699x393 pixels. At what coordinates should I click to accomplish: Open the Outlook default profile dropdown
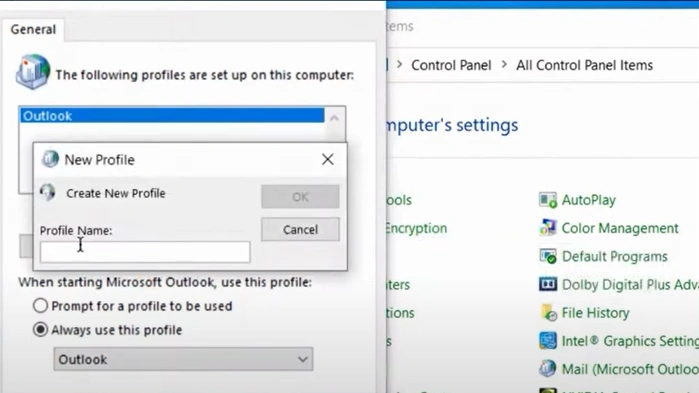point(183,359)
